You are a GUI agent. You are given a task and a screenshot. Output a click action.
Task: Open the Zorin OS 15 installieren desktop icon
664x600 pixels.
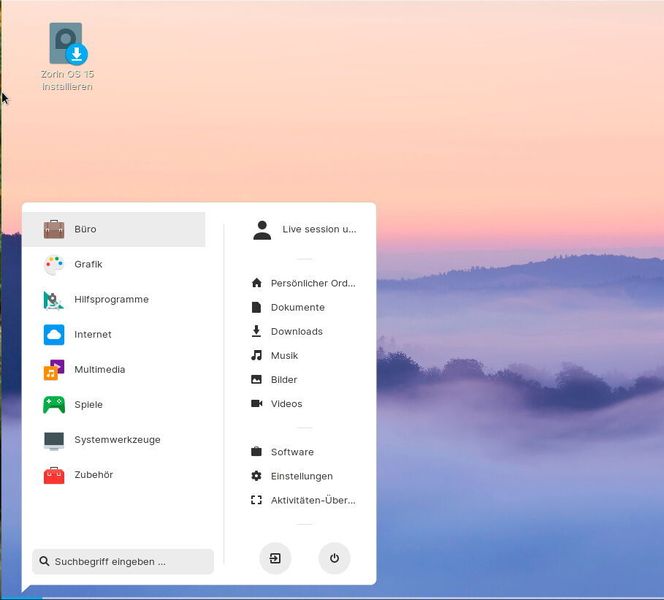click(x=67, y=57)
